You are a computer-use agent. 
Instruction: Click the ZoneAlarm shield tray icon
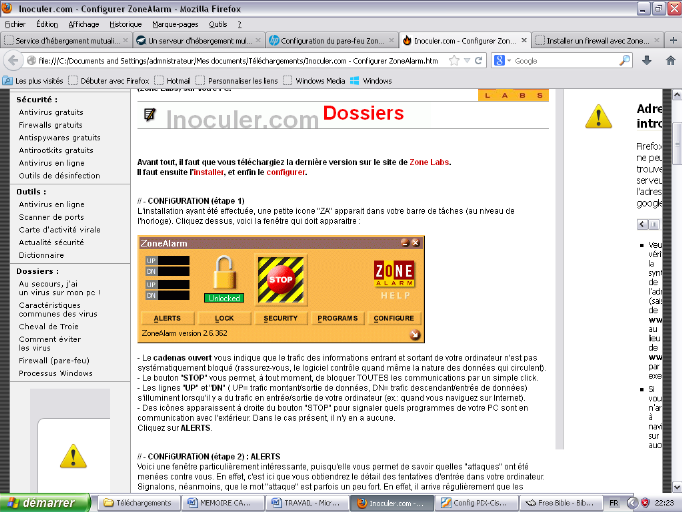pyautogui.click(x=645, y=503)
